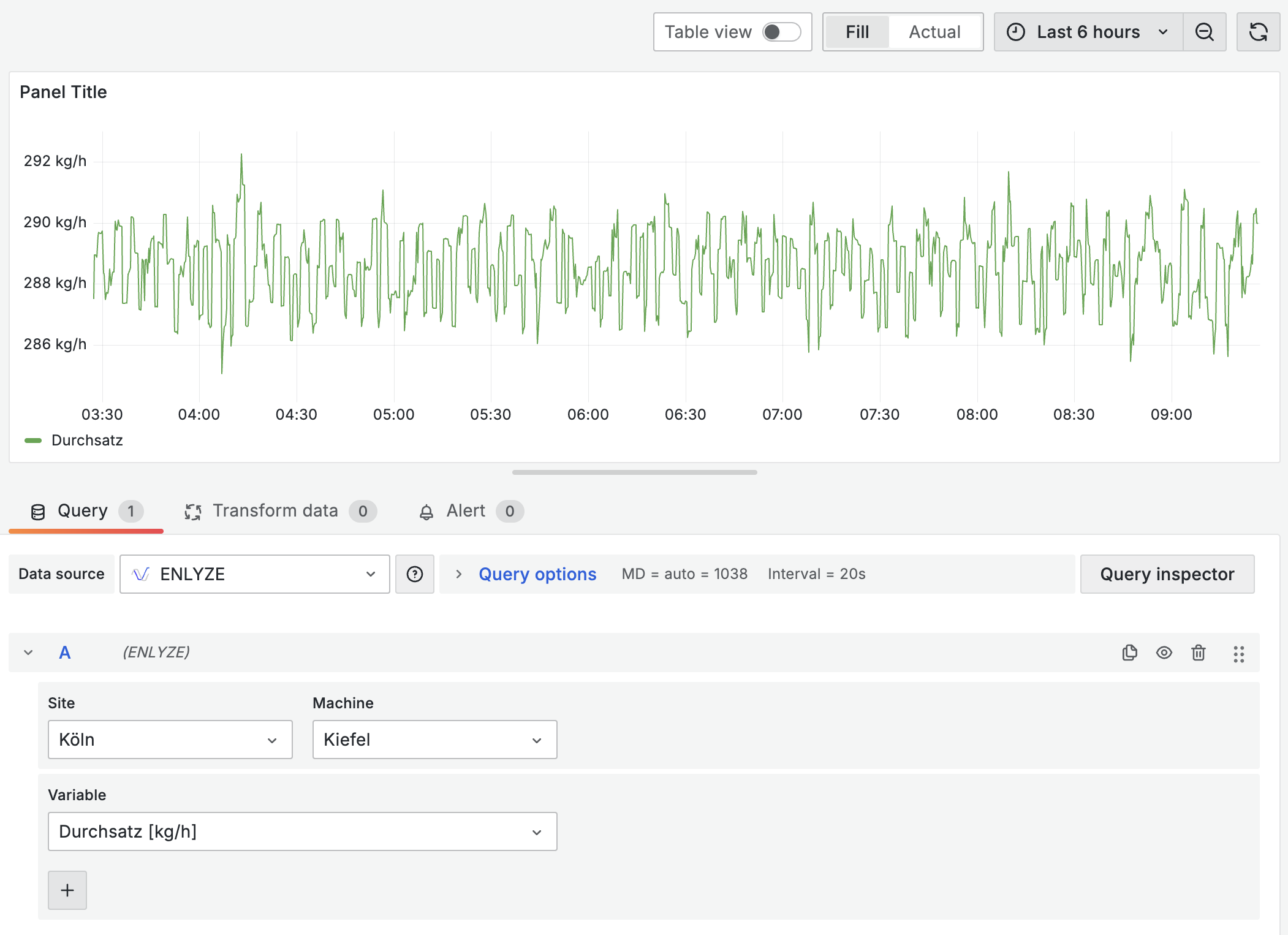The width and height of the screenshot is (1288, 935).
Task: Click the panel resize handle bar below the chart
Action: pyautogui.click(x=634, y=472)
